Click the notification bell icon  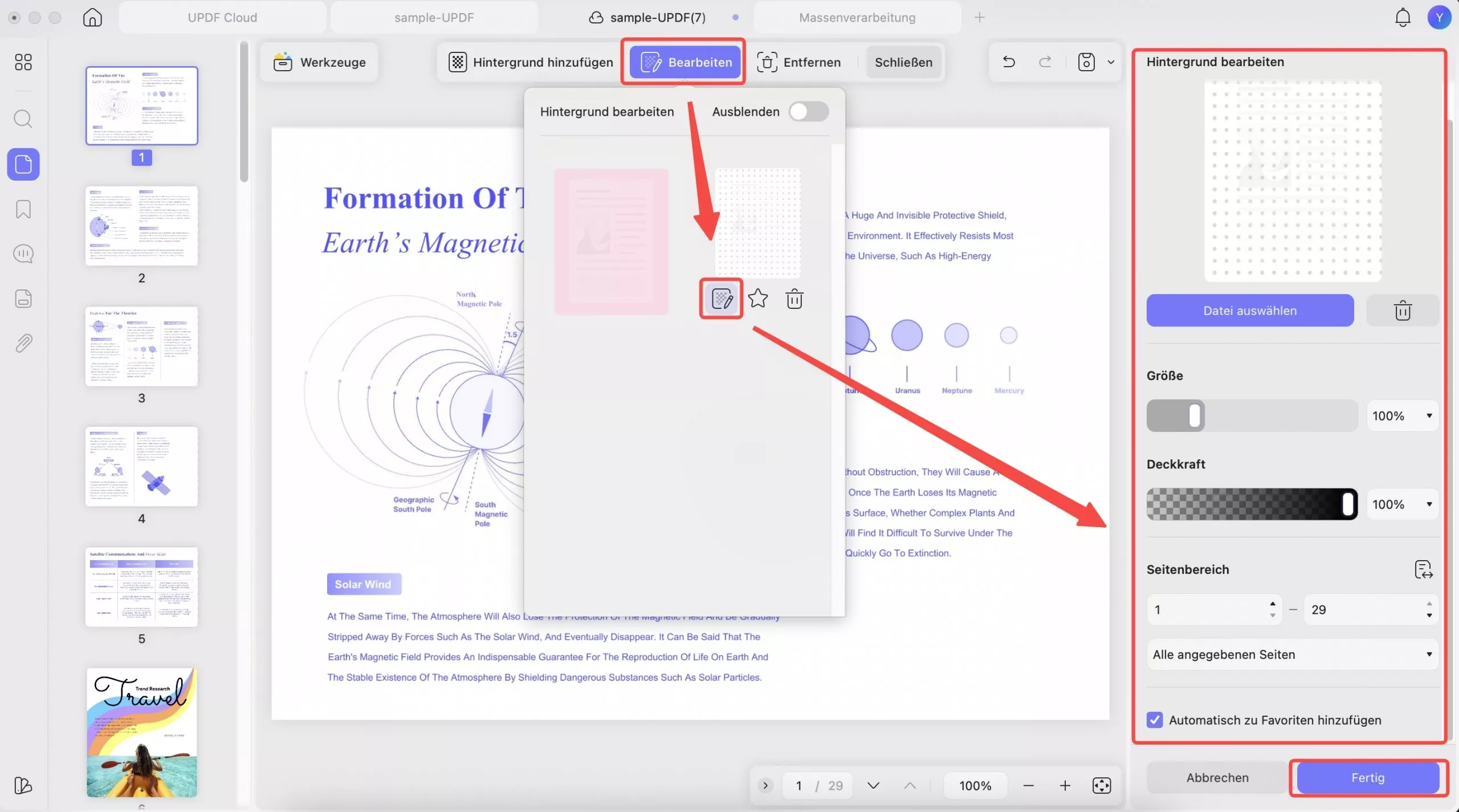(x=1403, y=18)
